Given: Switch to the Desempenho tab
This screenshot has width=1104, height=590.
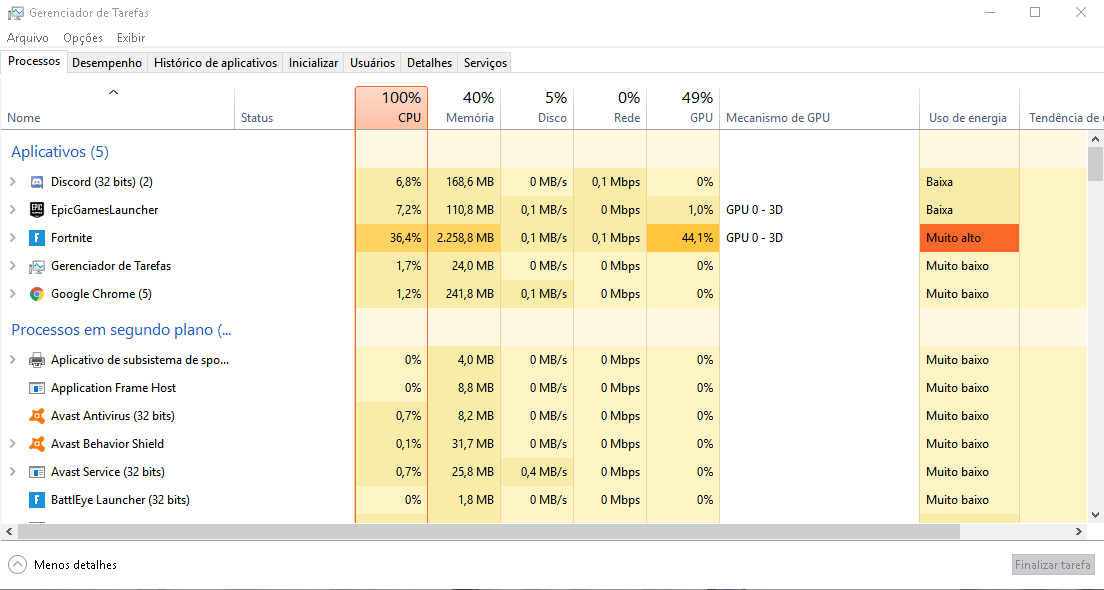Looking at the screenshot, I should pyautogui.click(x=107, y=63).
